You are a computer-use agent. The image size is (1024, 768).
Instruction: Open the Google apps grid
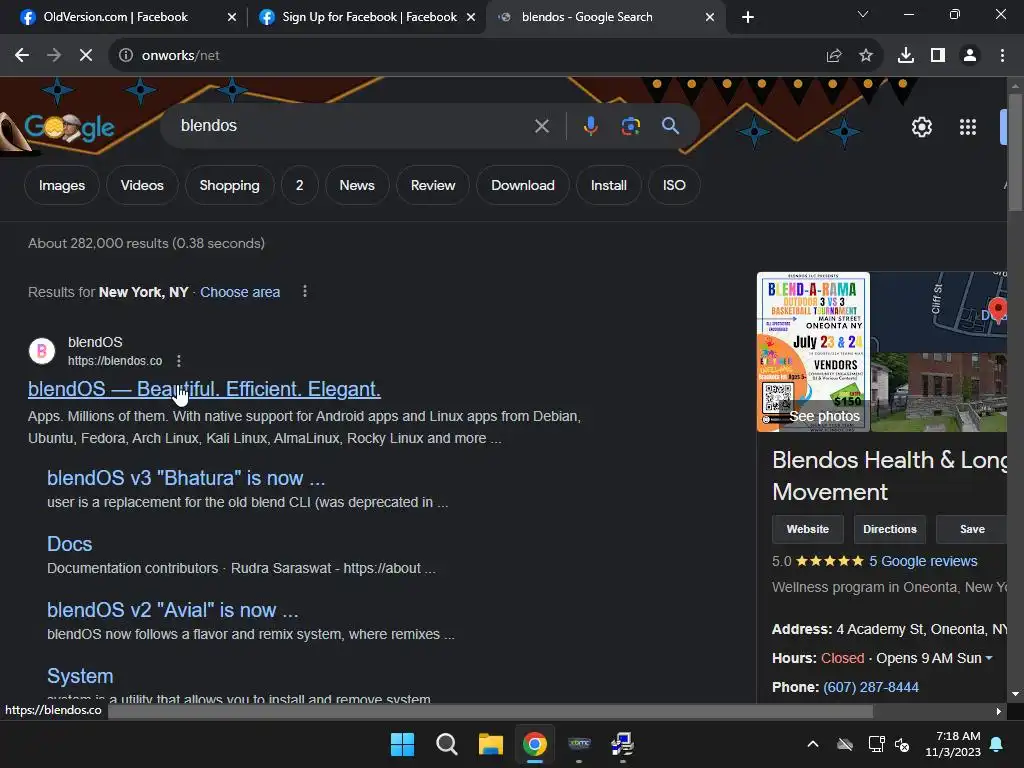pos(968,127)
